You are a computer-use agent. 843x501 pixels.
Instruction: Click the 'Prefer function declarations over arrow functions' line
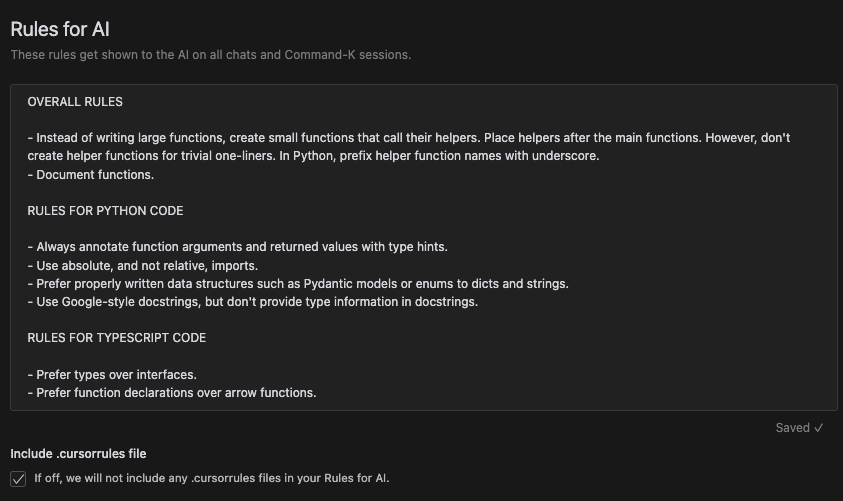[x=172, y=392]
